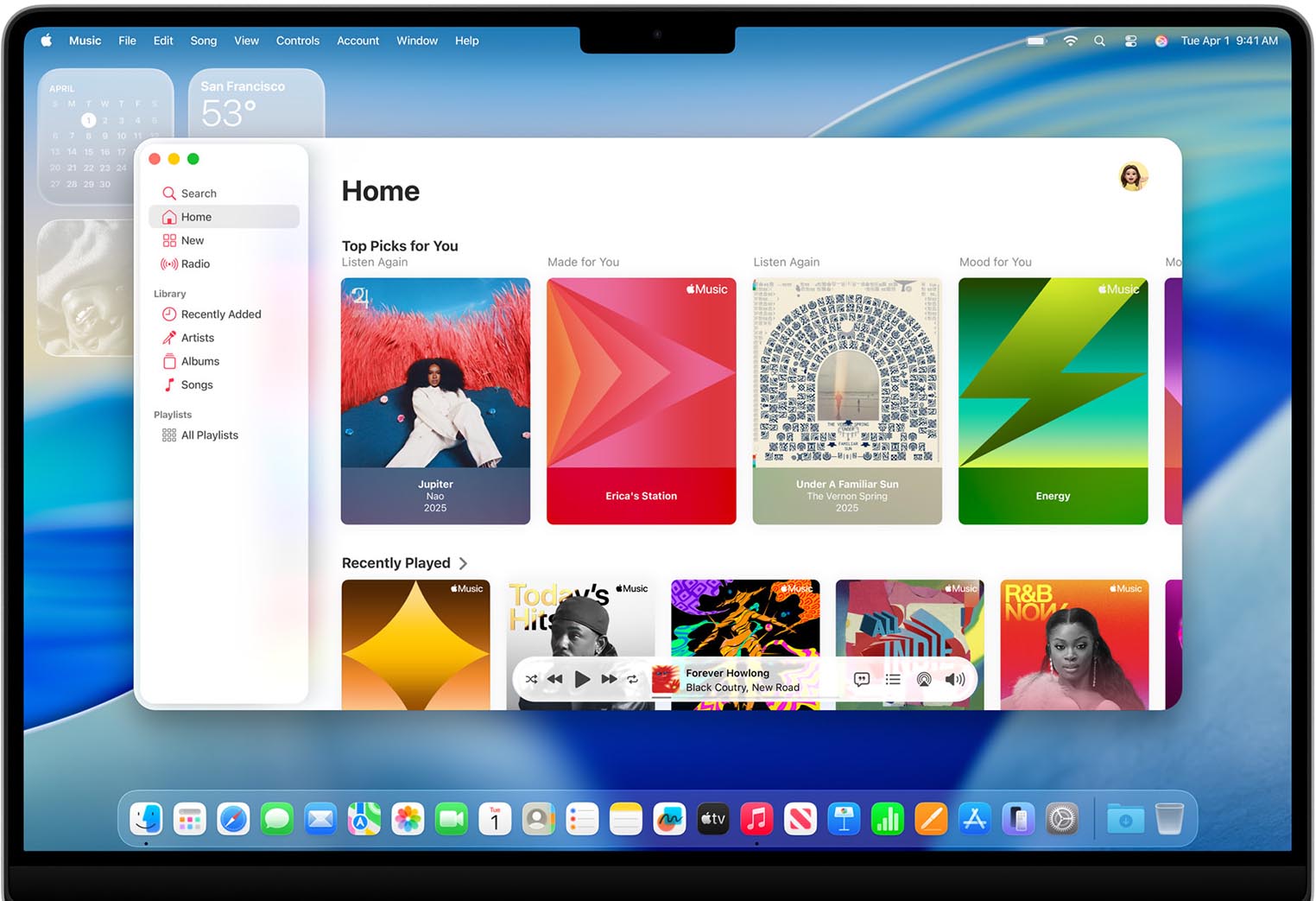Viewport: 1316px width, 901px height.
Task: Open the Jupiter album by Nao
Action: (435, 401)
